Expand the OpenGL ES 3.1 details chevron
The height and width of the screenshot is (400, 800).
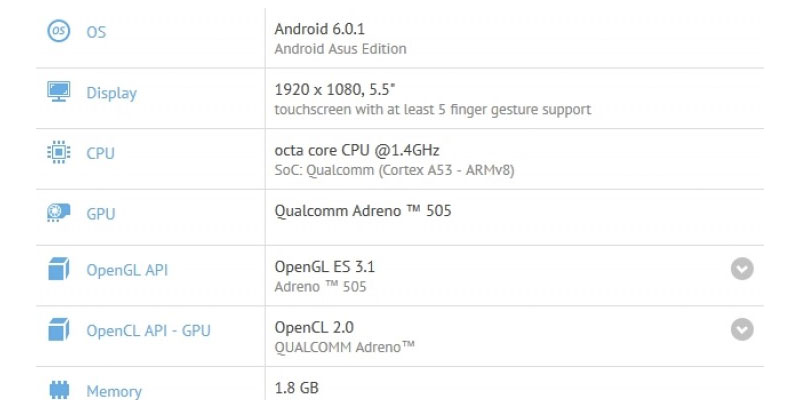point(742,269)
